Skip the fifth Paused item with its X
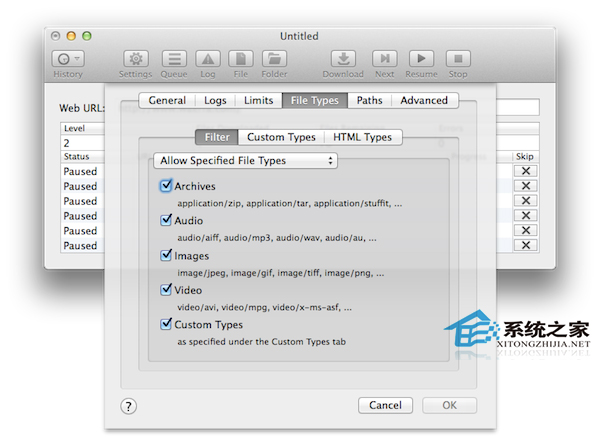 point(526,230)
